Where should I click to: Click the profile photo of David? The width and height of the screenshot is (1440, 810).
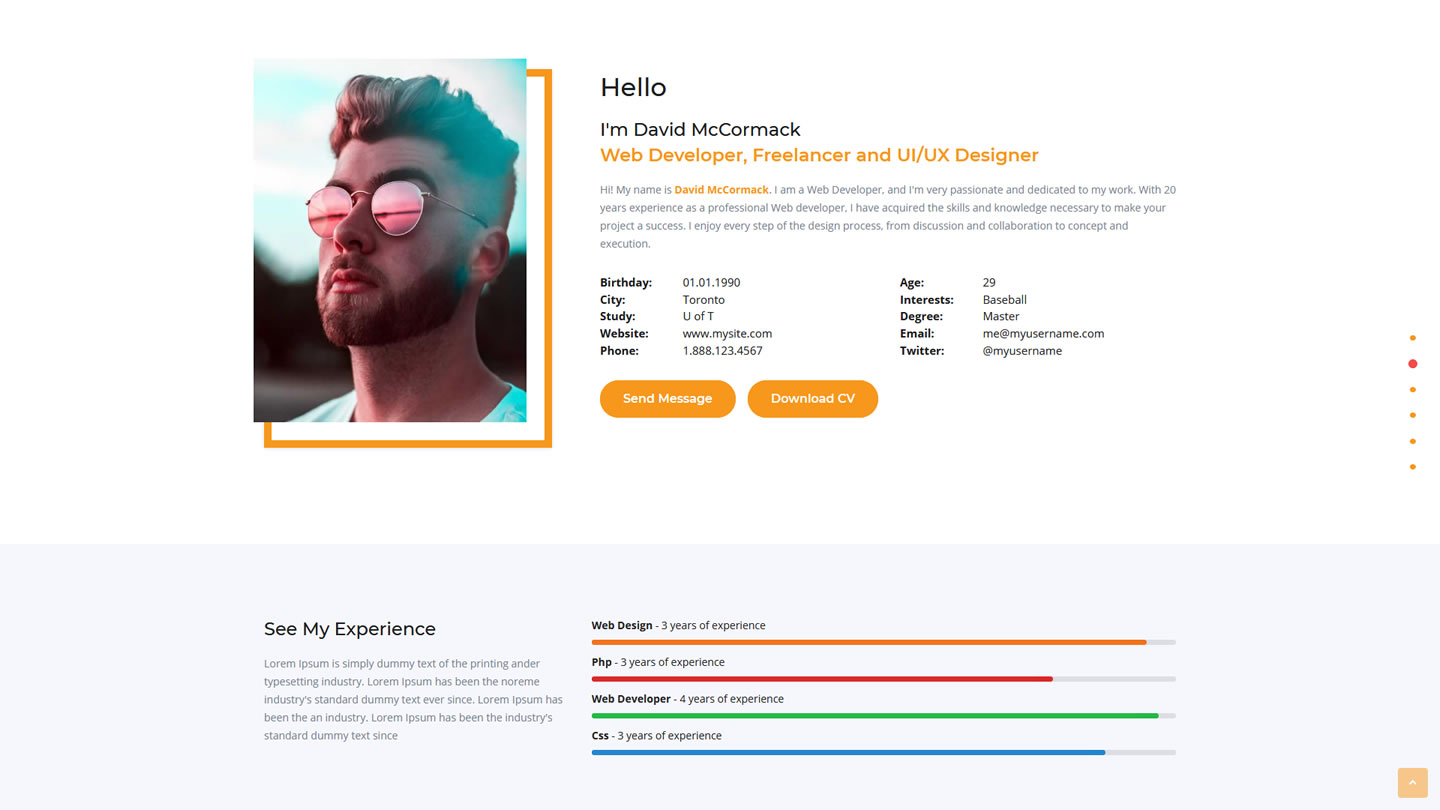point(390,240)
